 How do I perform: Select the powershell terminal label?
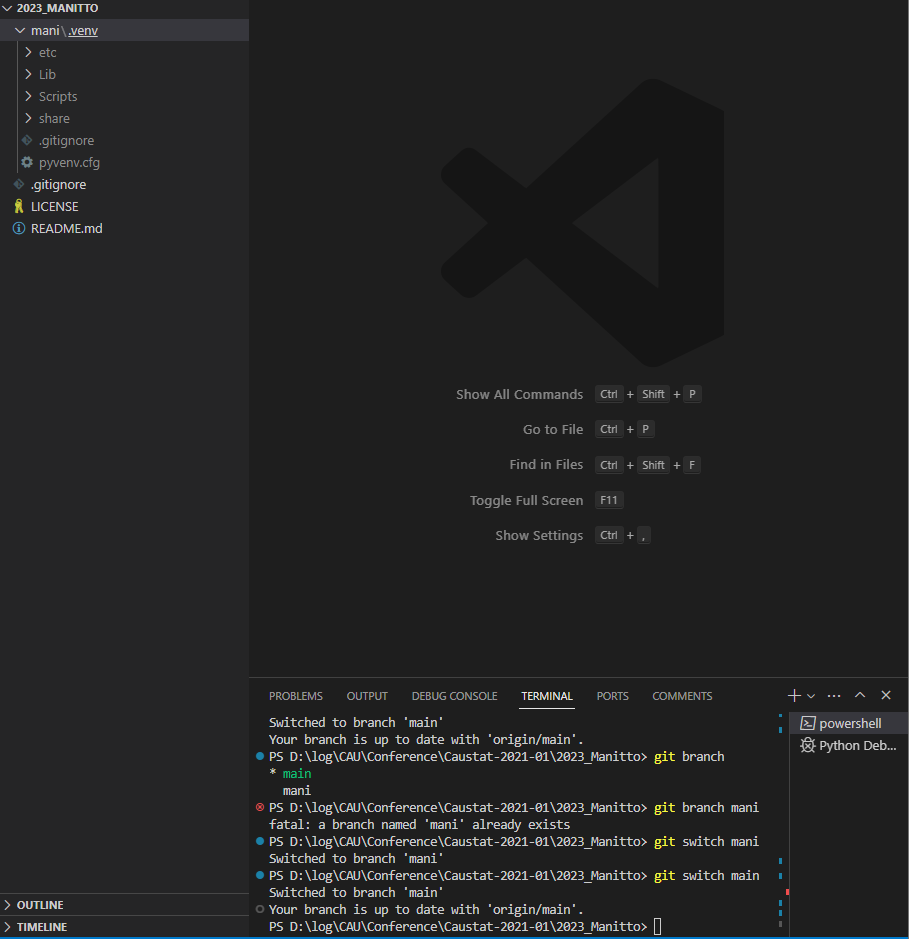(x=850, y=723)
